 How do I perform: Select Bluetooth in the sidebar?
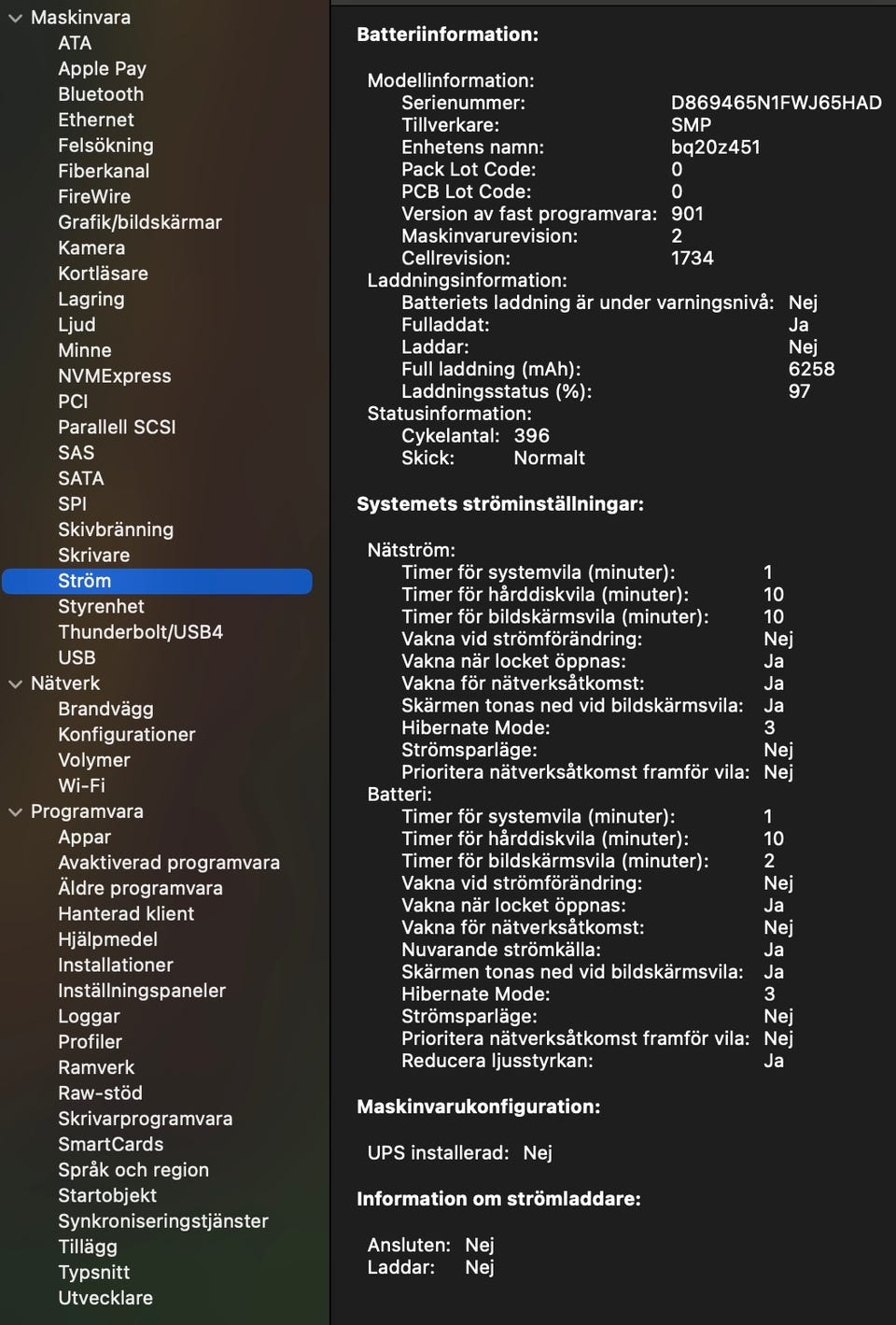coord(101,94)
